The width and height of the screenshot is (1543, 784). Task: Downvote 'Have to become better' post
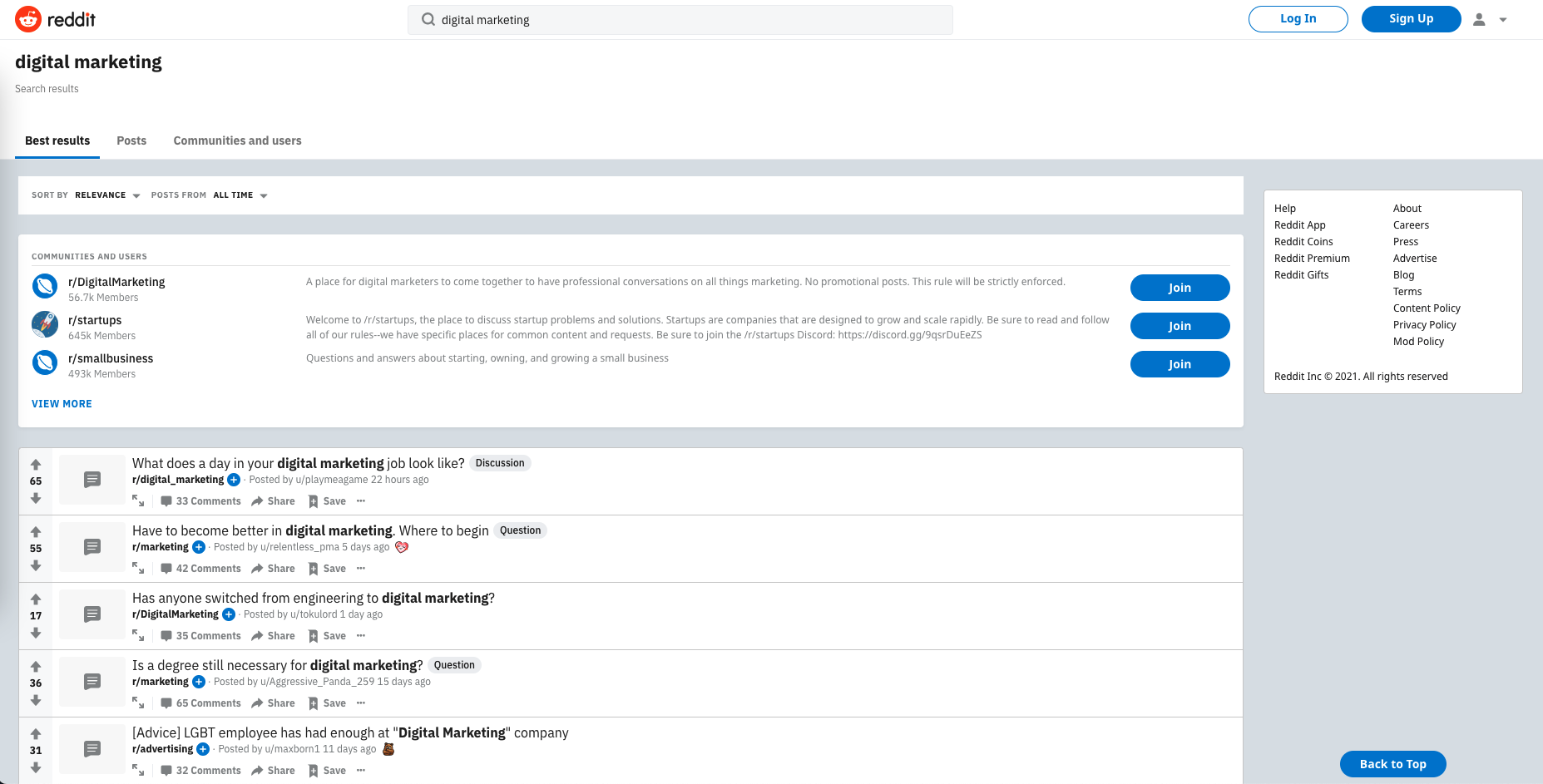coord(36,565)
